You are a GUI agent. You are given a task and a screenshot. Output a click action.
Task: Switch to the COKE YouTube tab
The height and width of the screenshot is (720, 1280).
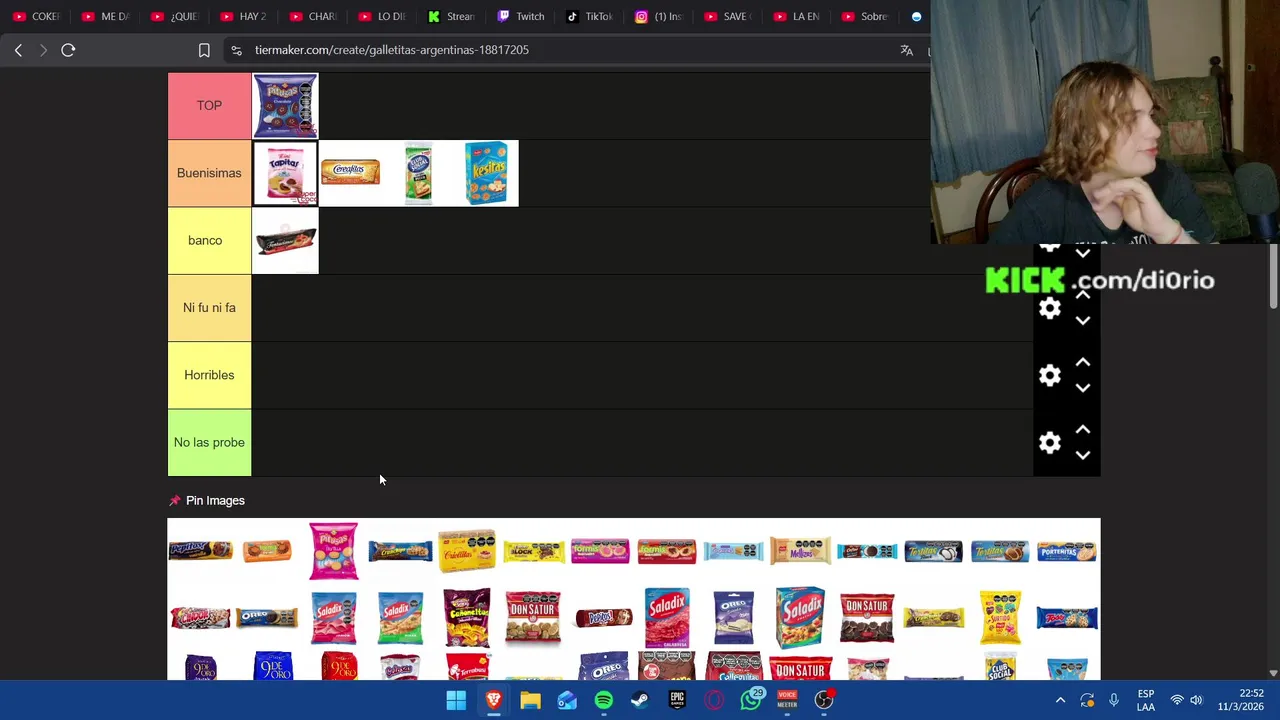click(x=36, y=16)
